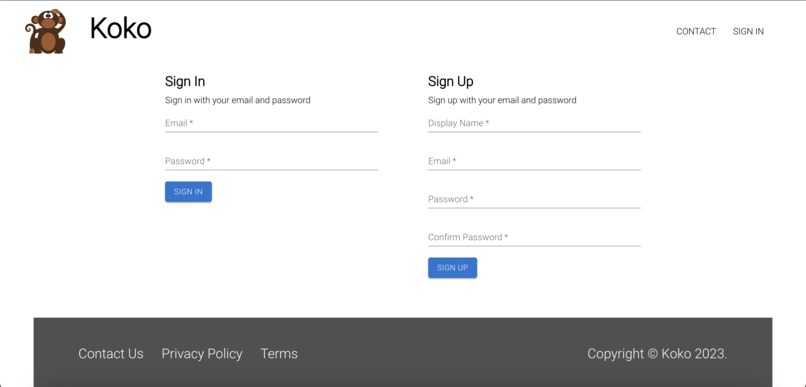The width and height of the screenshot is (806, 387).
Task: Click 'Sign up with your email and password' text
Action: (x=502, y=100)
